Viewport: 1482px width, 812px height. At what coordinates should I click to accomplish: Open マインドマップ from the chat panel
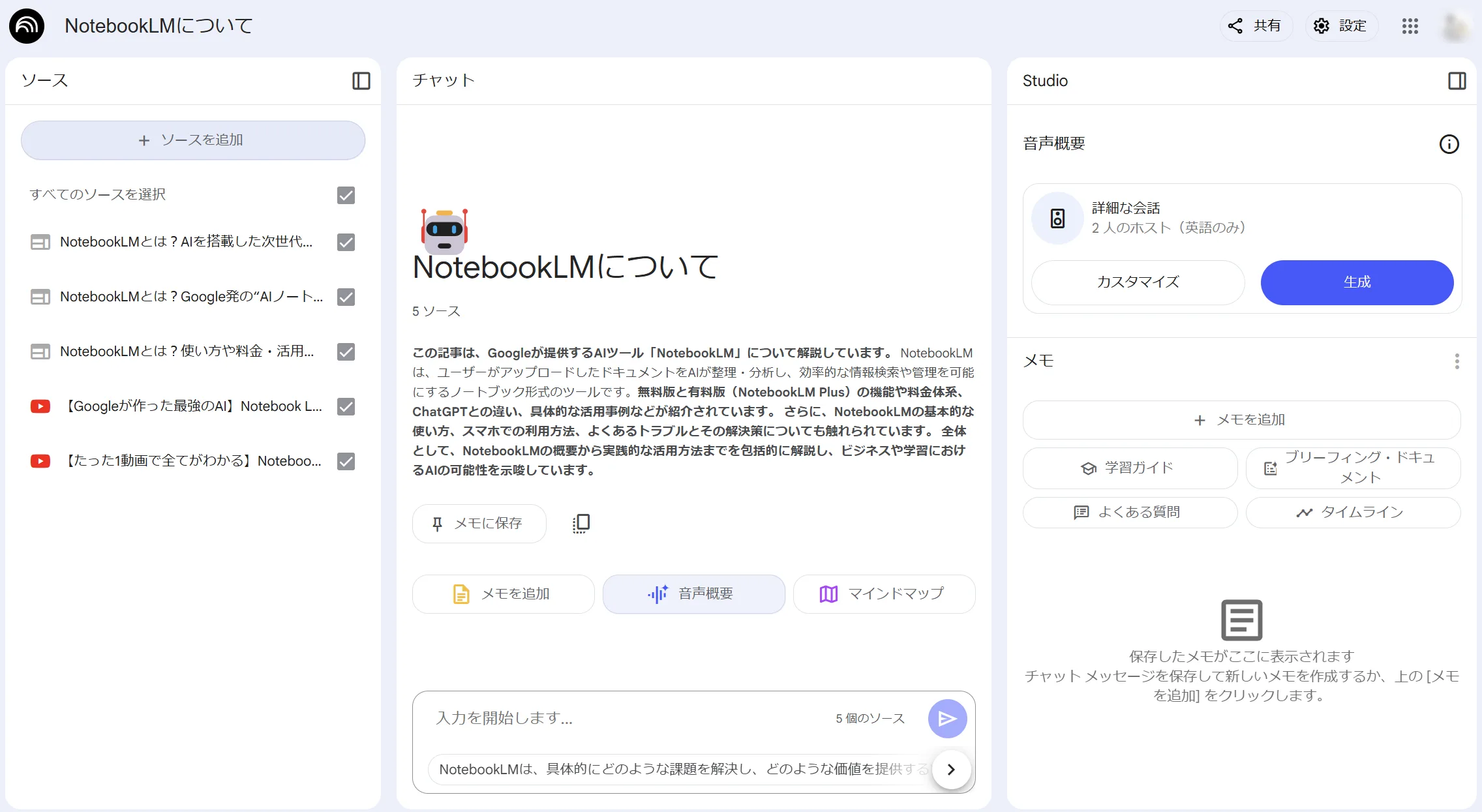[x=884, y=594]
